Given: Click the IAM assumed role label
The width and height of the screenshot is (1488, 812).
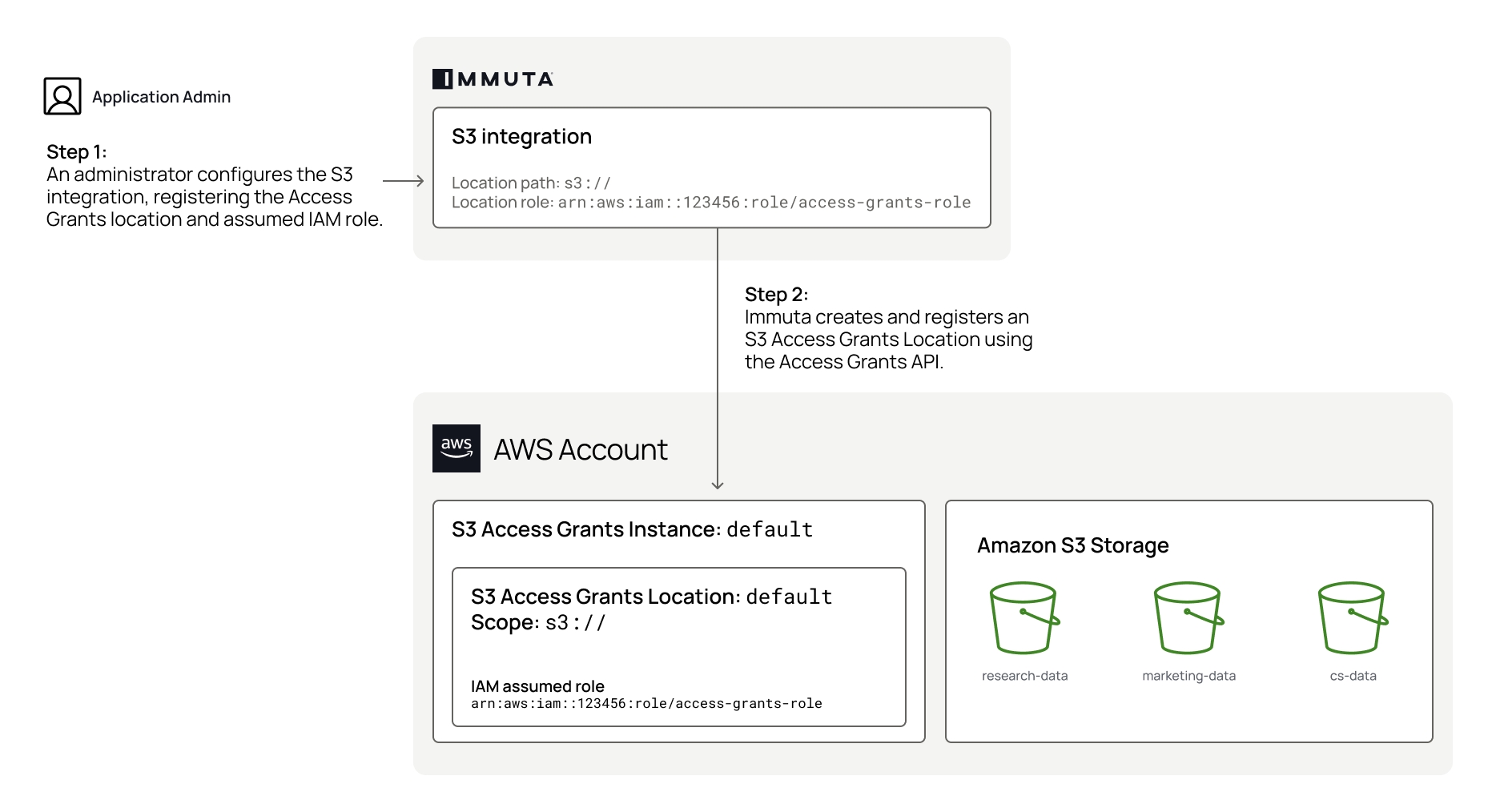Looking at the screenshot, I should 537,686.
